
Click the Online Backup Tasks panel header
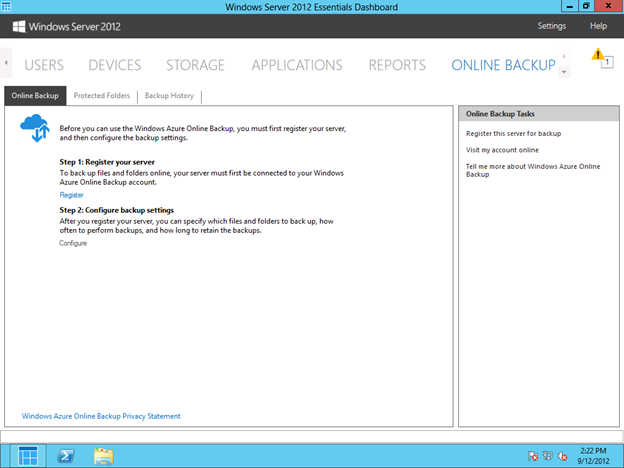539,114
